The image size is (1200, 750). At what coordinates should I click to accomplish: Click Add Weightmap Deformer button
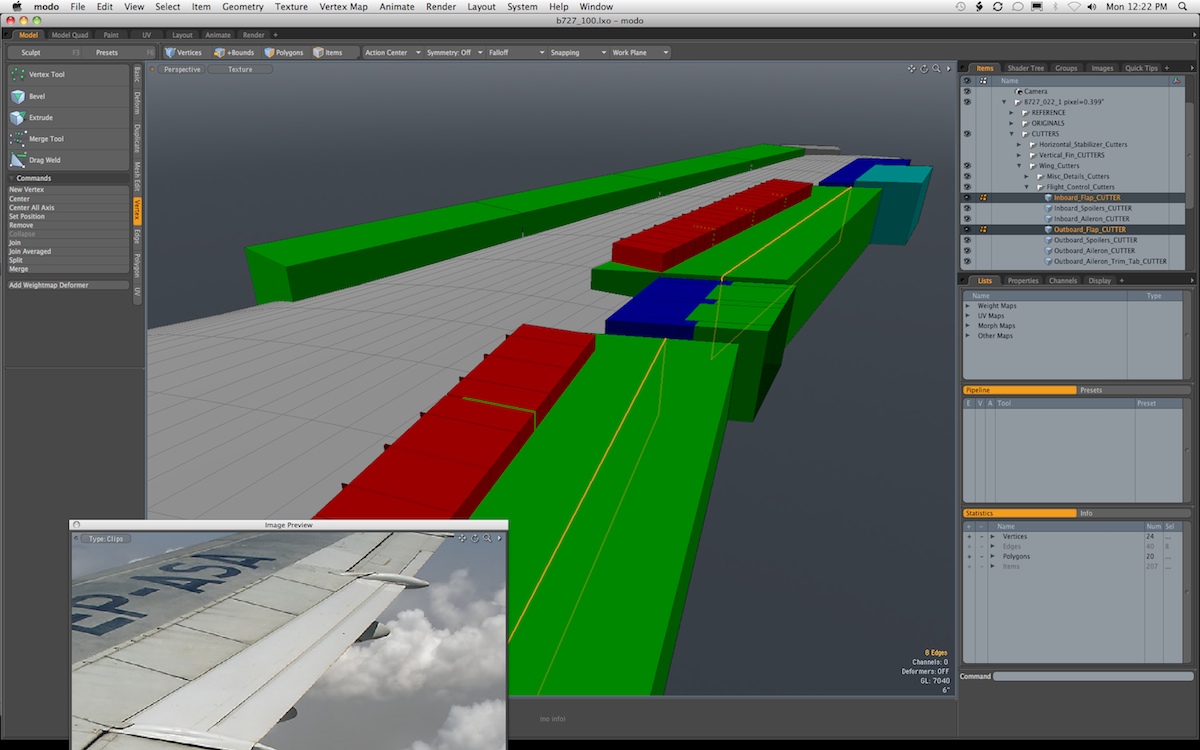pyautogui.click(x=49, y=285)
